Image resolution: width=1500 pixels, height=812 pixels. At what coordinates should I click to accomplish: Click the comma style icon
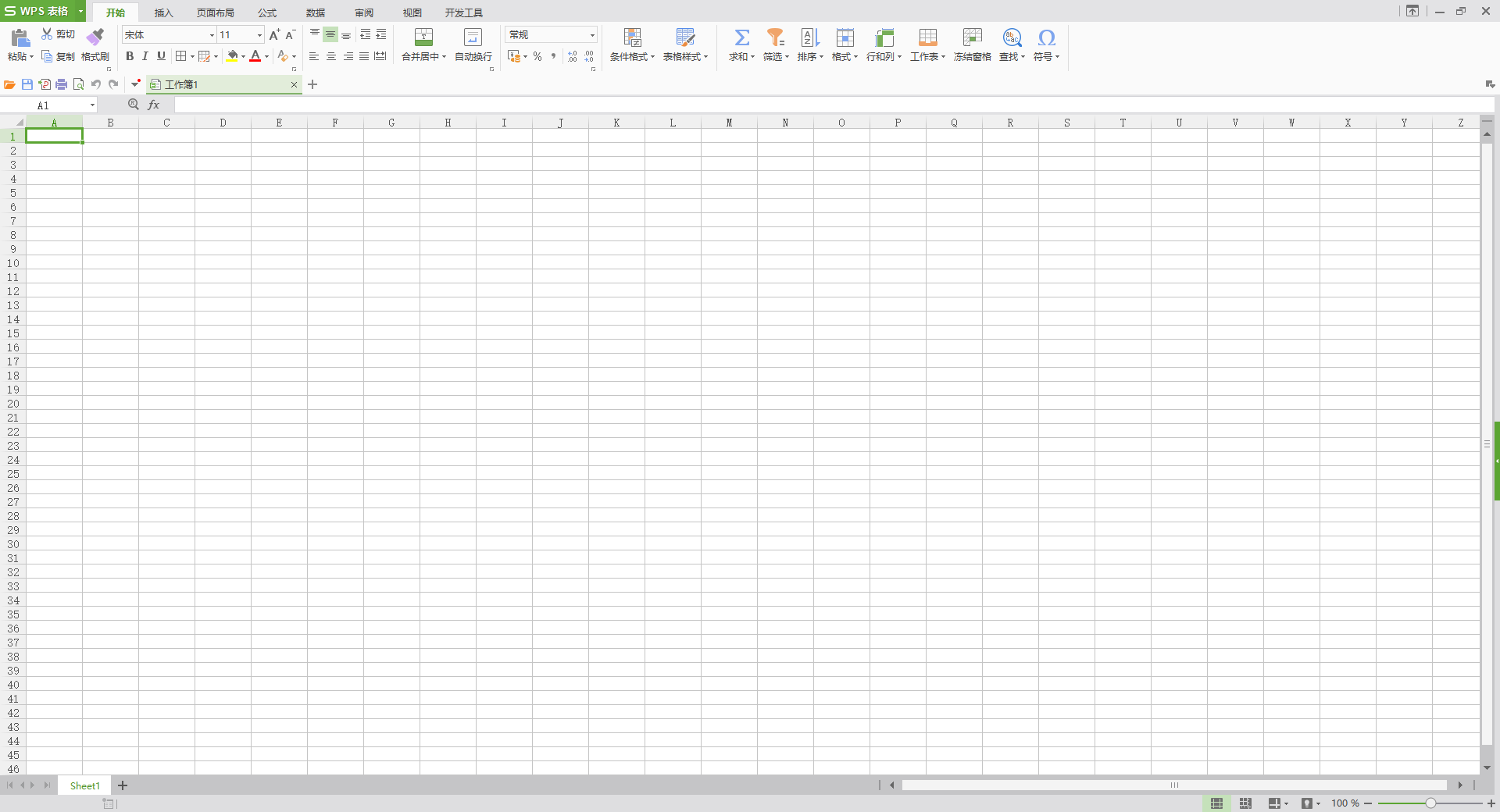(553, 56)
